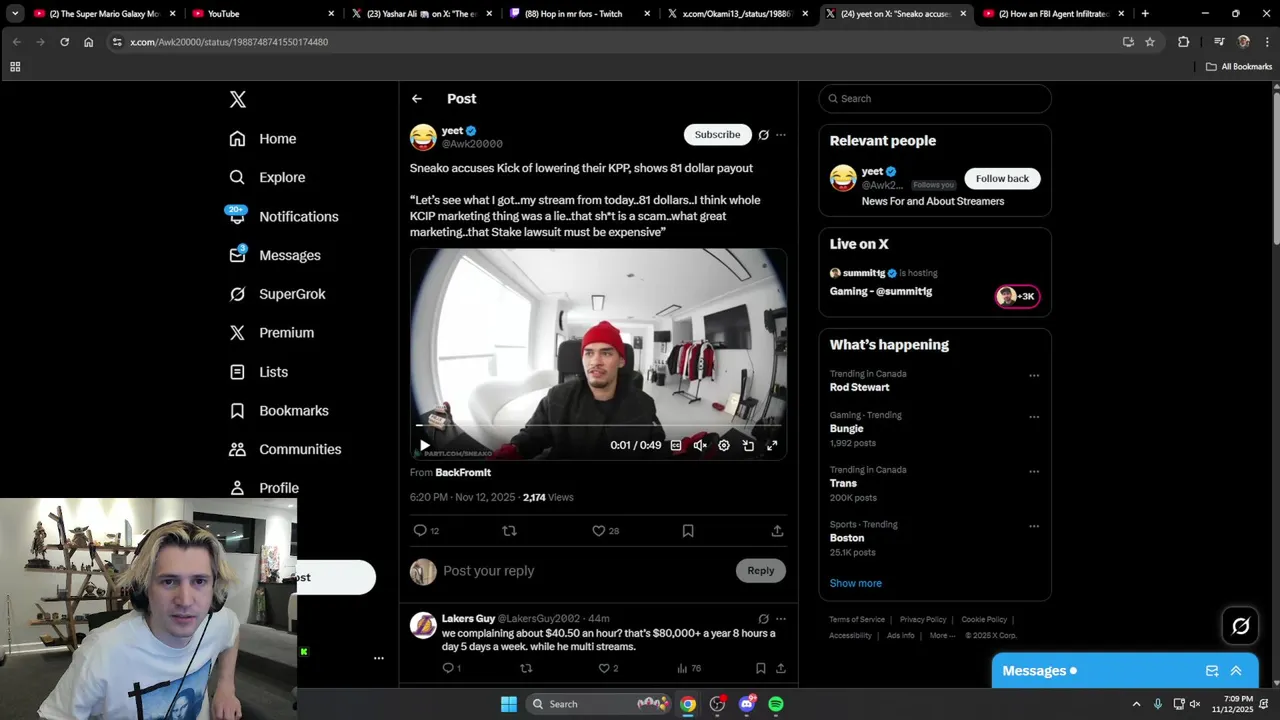
Task: Toggle video captions
Action: click(x=676, y=446)
